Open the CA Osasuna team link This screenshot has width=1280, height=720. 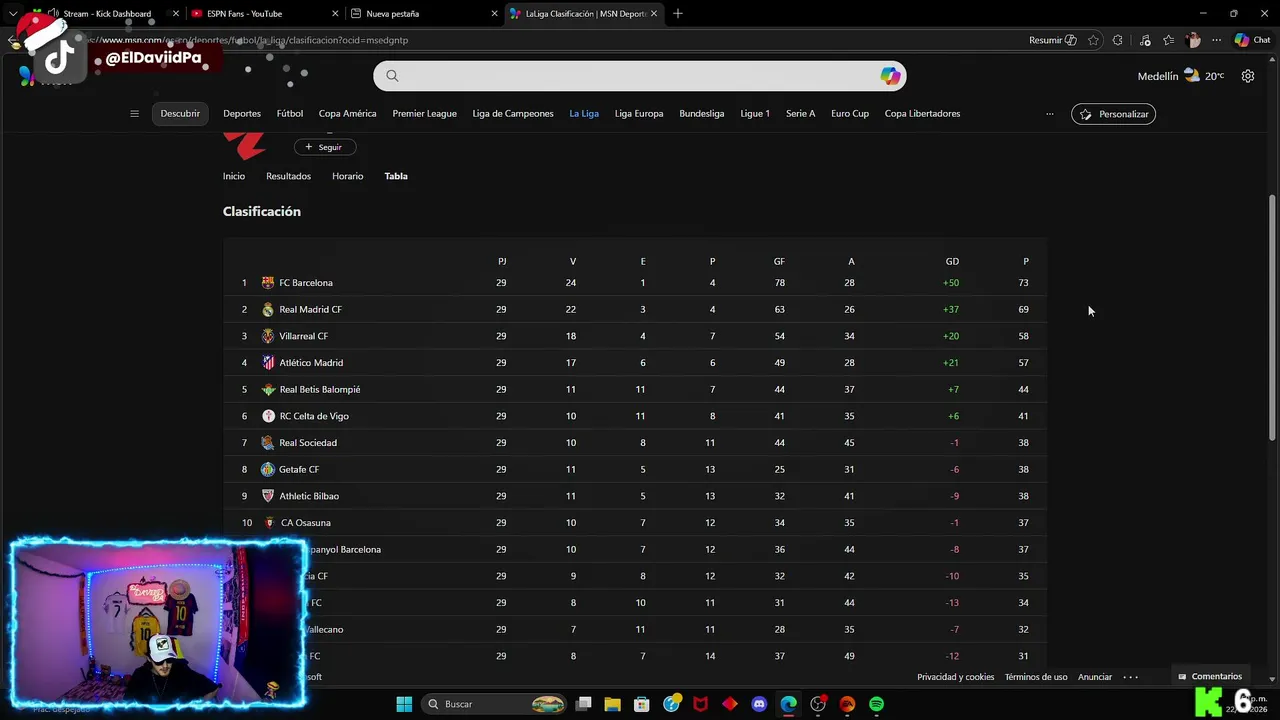pos(305,523)
